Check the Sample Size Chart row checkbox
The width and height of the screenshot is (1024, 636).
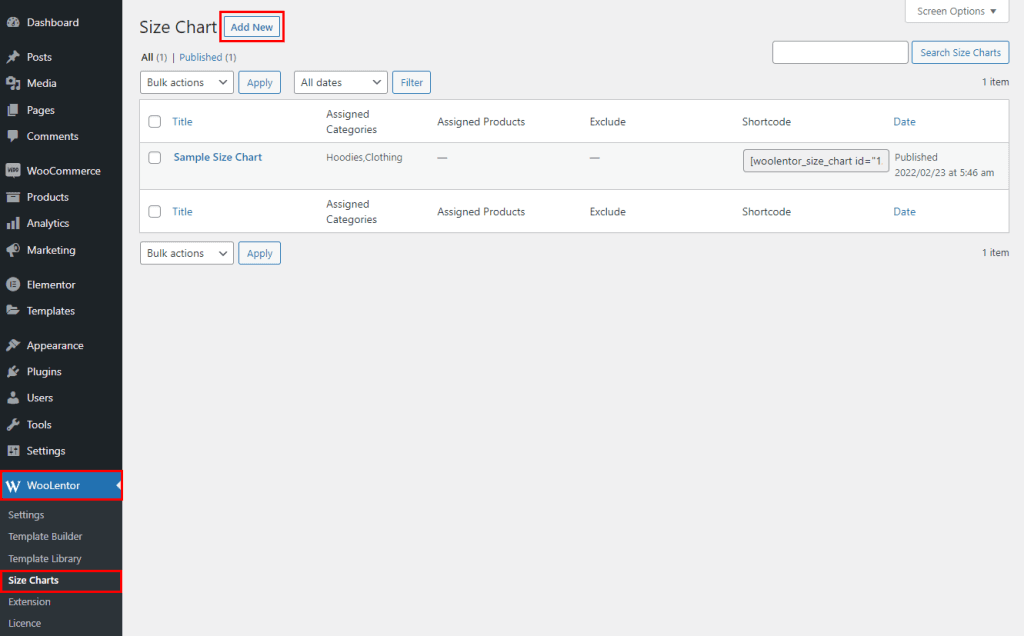(x=155, y=157)
